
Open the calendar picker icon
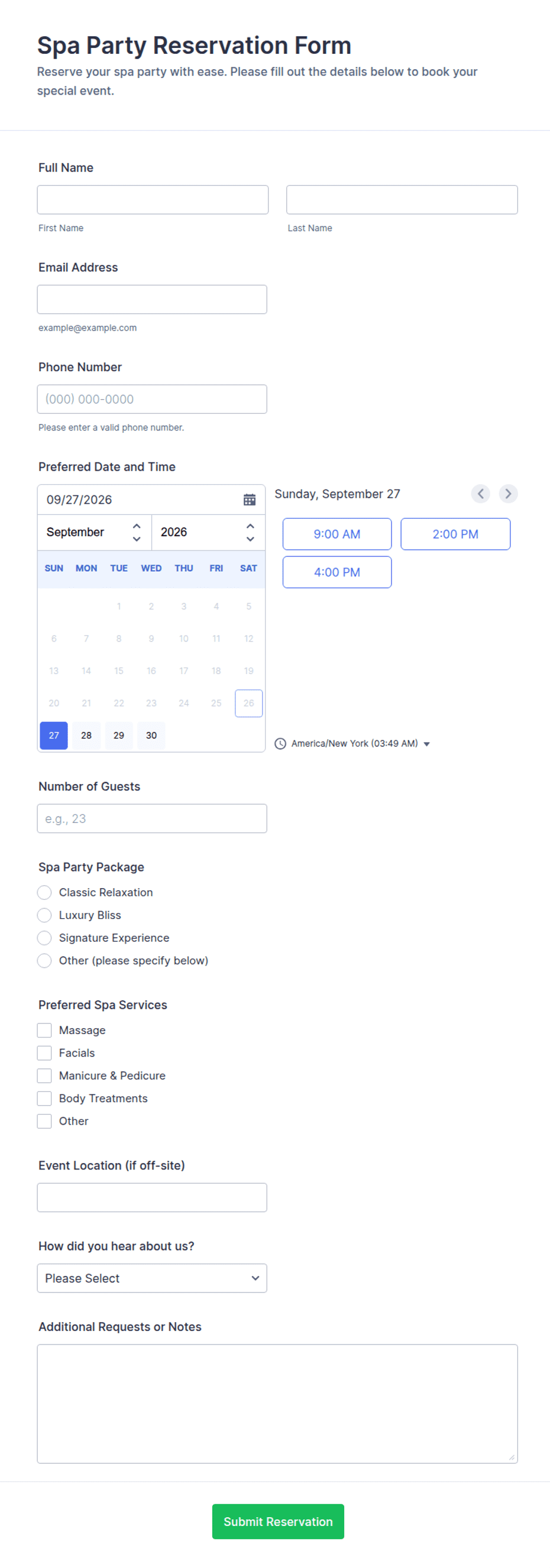(249, 500)
